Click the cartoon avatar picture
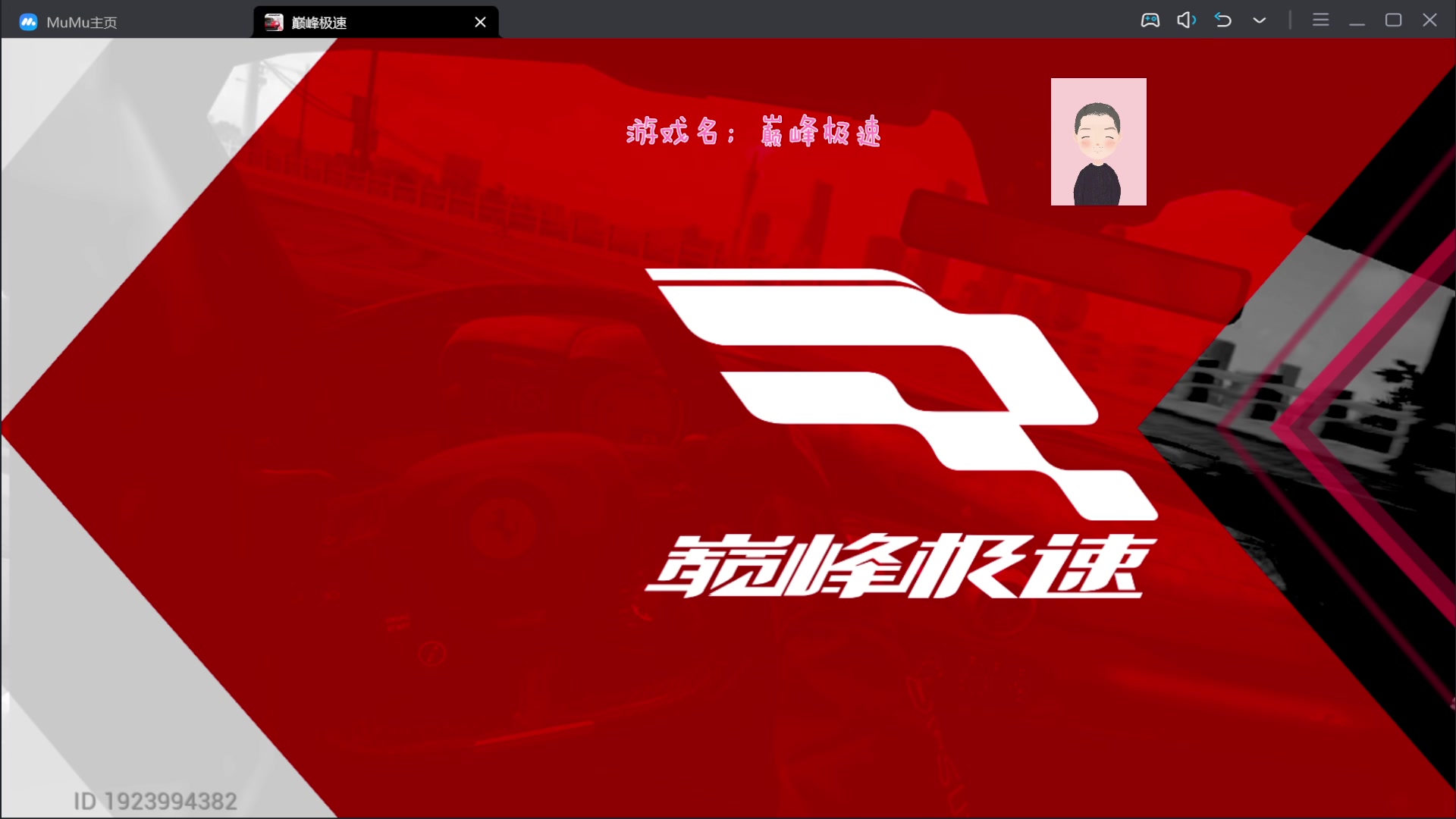 (1099, 142)
